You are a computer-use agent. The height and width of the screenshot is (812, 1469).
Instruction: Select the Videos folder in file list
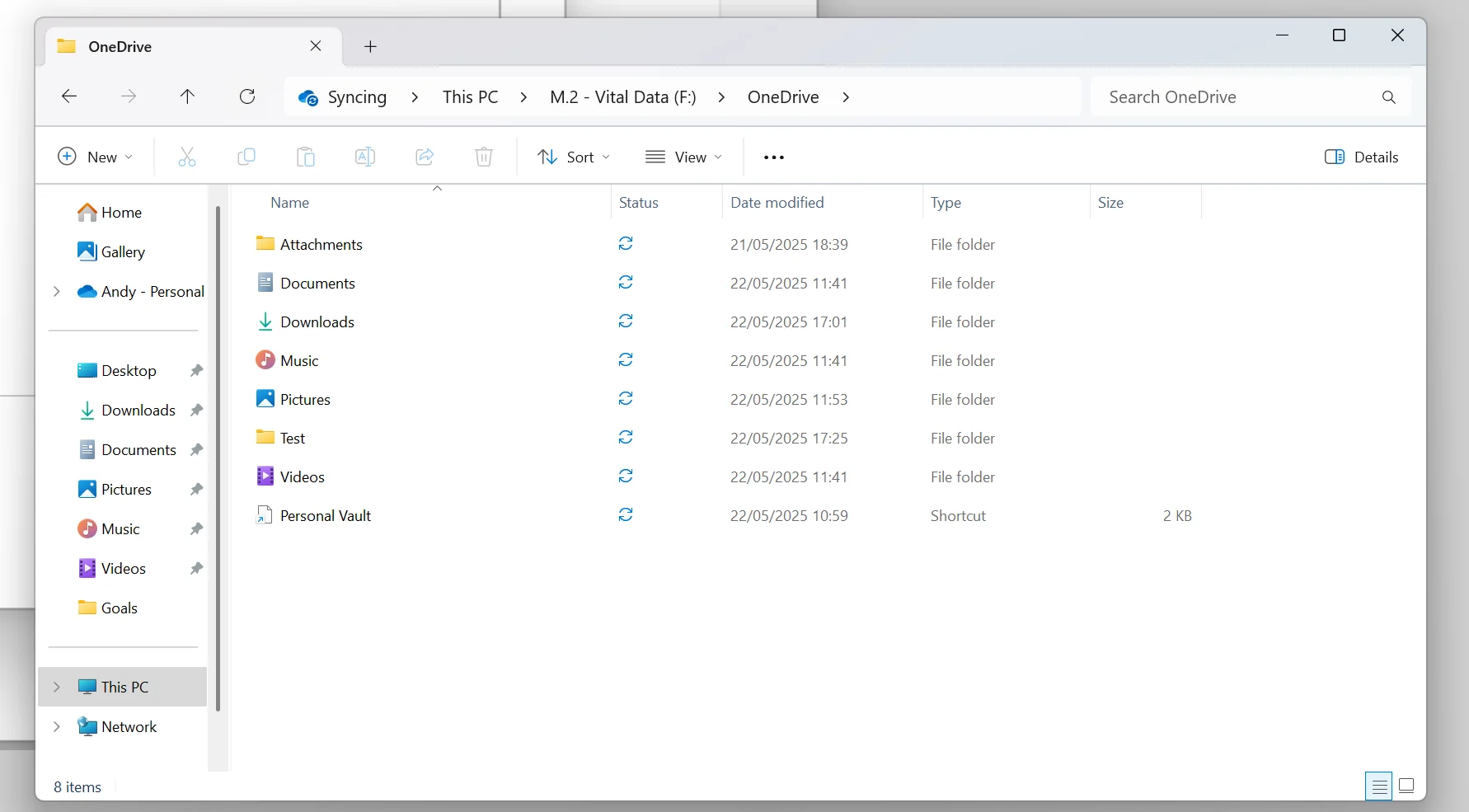point(725,476)
